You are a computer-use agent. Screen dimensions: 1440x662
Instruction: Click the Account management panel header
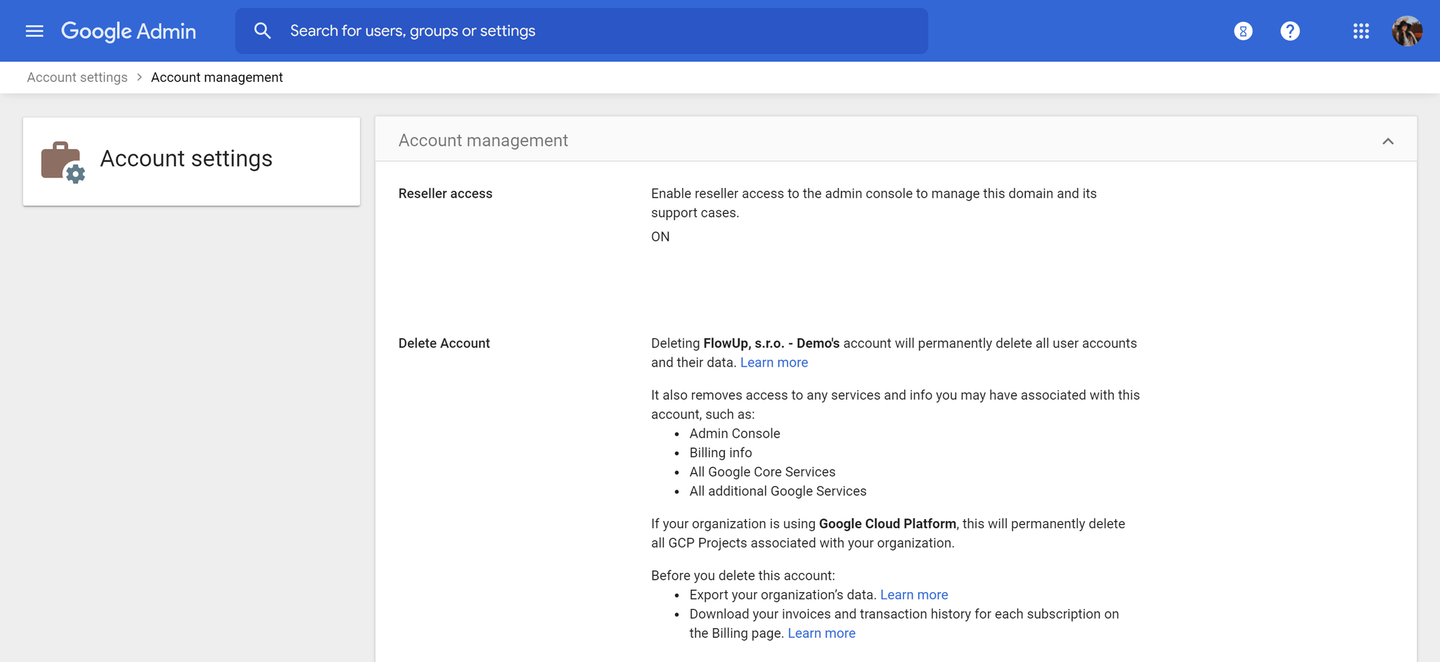[896, 140]
